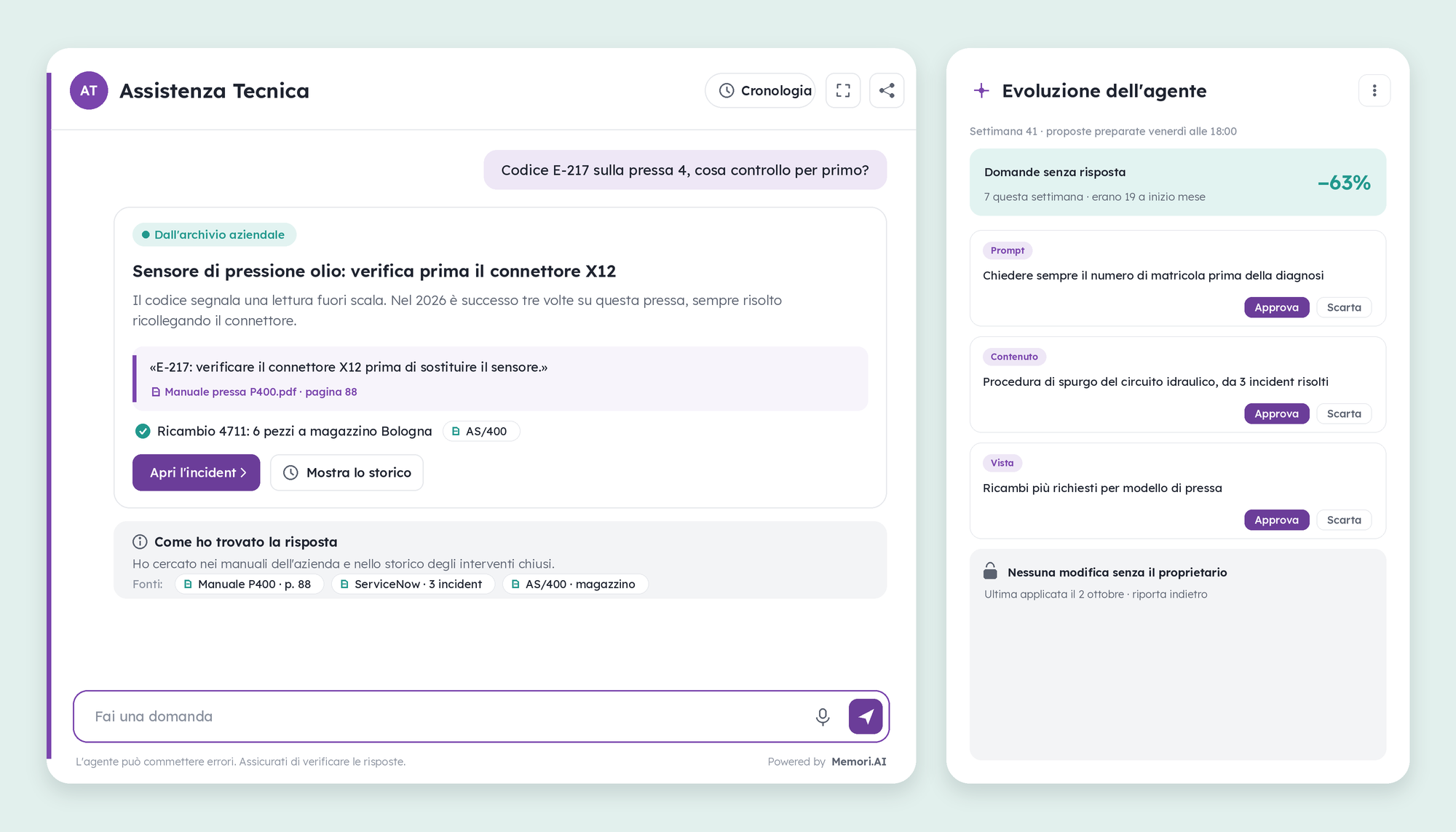Discard the Prompt proposal about numero di matricola
Viewport: 1456px width, 832px height.
pyautogui.click(x=1344, y=307)
